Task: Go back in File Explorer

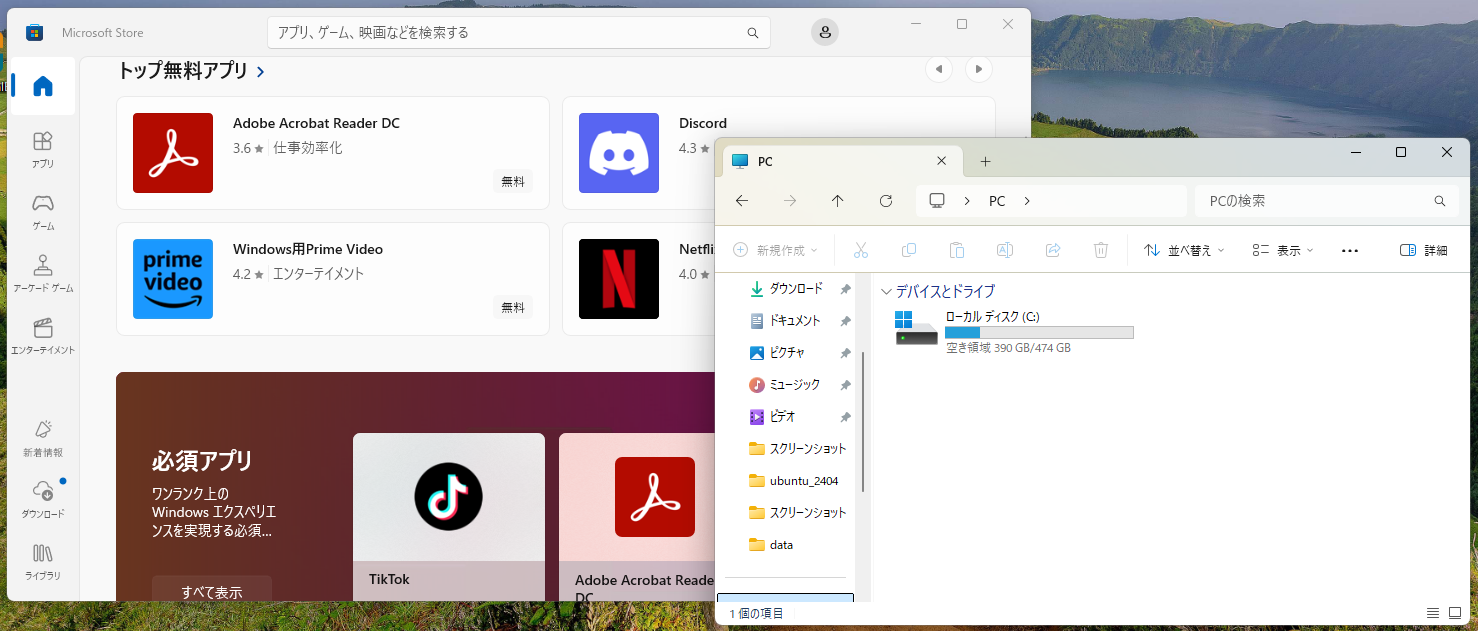Action: [742, 201]
